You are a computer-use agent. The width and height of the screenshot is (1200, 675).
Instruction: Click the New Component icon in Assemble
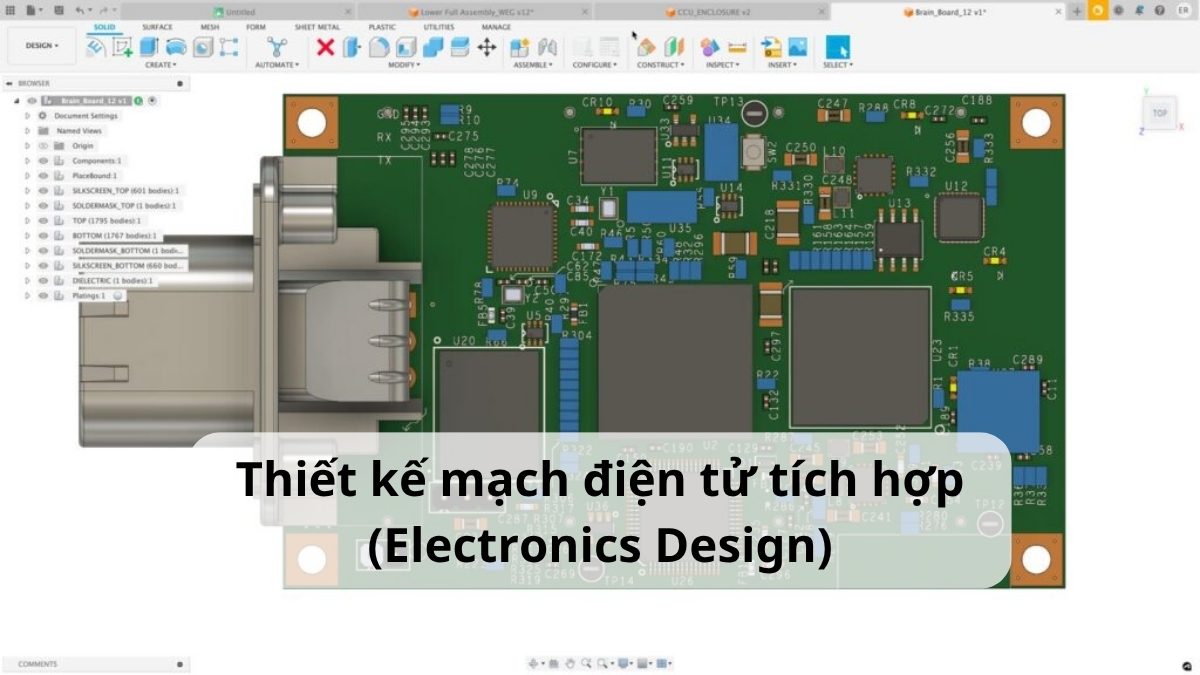520,46
